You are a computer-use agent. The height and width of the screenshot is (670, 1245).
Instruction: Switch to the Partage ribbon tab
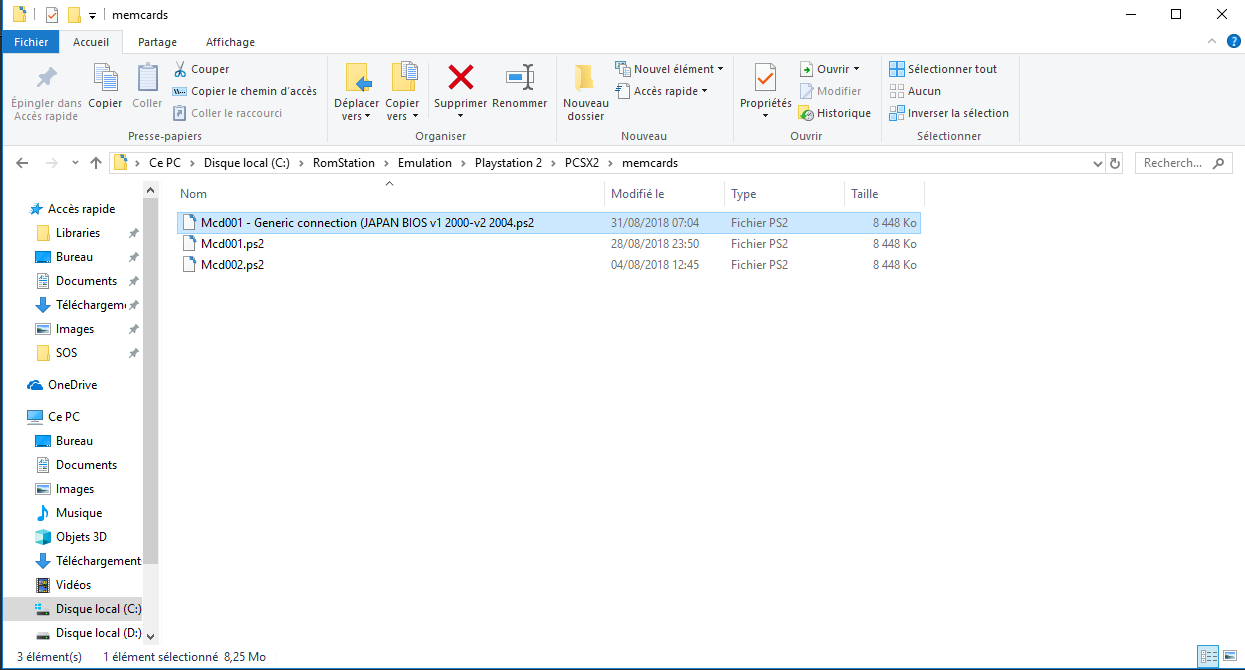[x=157, y=42]
